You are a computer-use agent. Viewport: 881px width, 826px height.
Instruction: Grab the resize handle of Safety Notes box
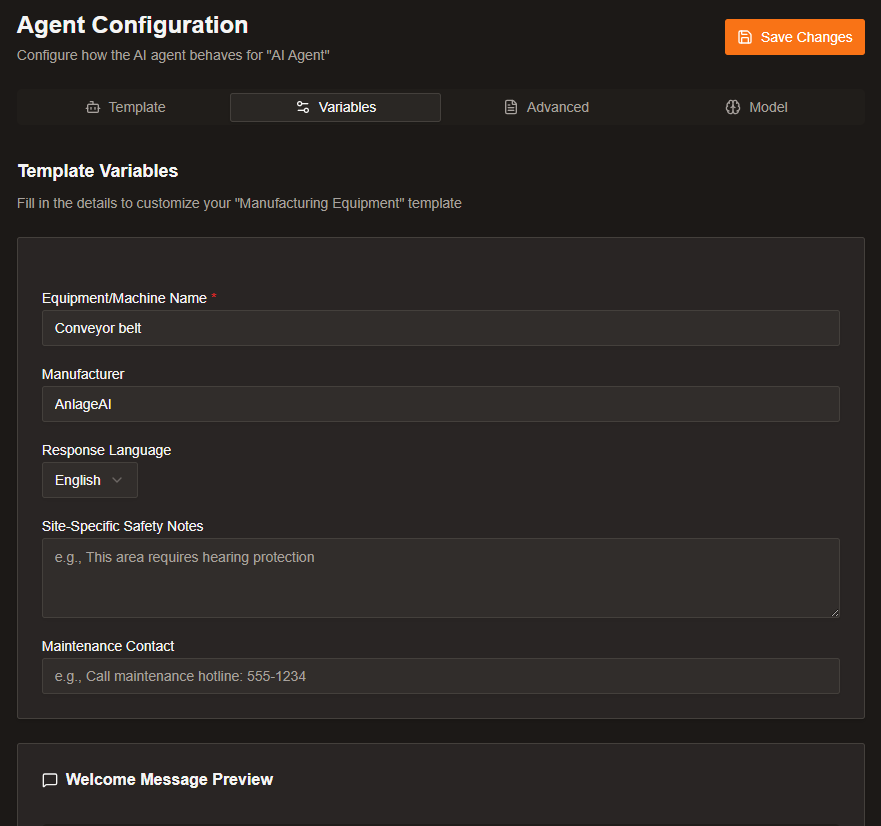pos(834,612)
